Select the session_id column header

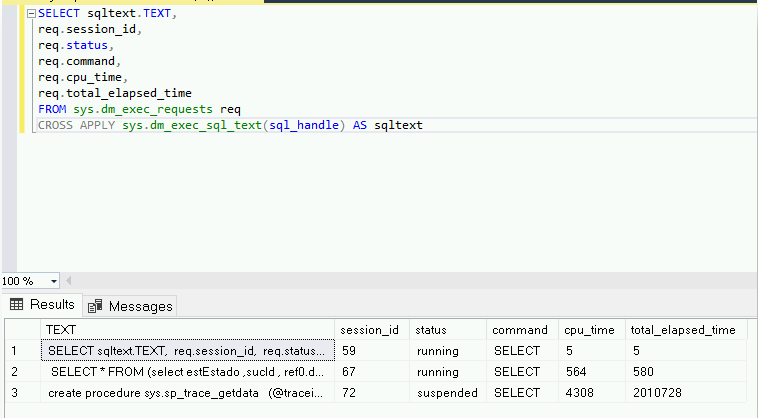tap(372, 330)
